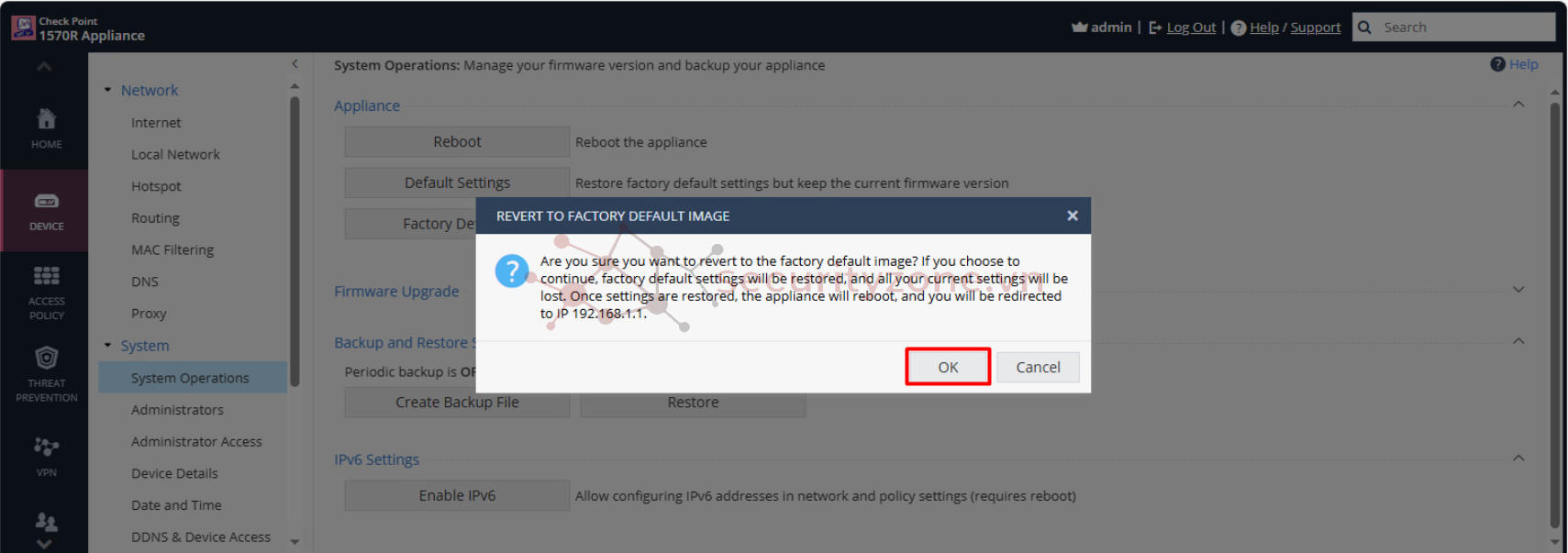Open Administrators menu item

click(177, 410)
